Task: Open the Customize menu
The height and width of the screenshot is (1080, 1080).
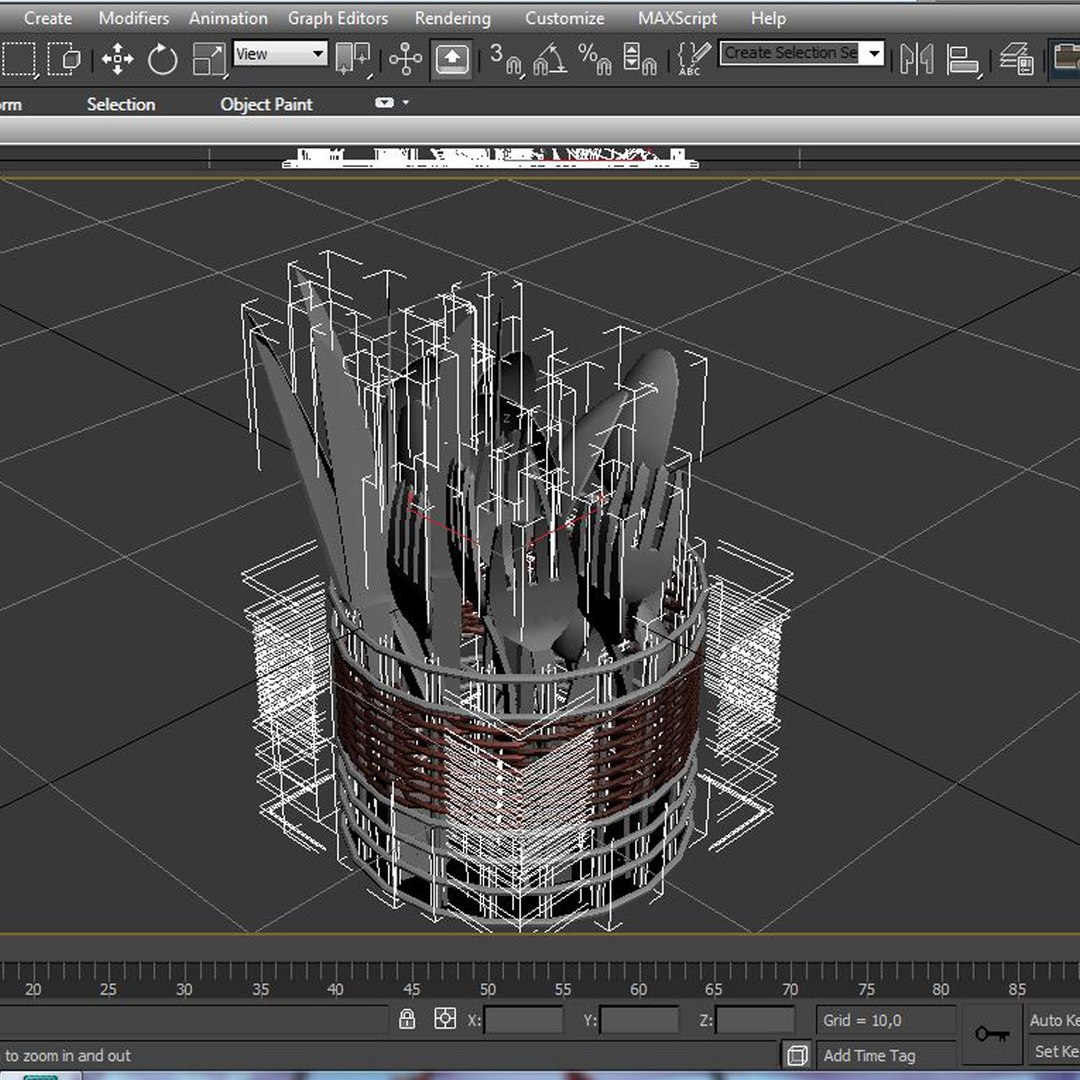Action: (565, 19)
